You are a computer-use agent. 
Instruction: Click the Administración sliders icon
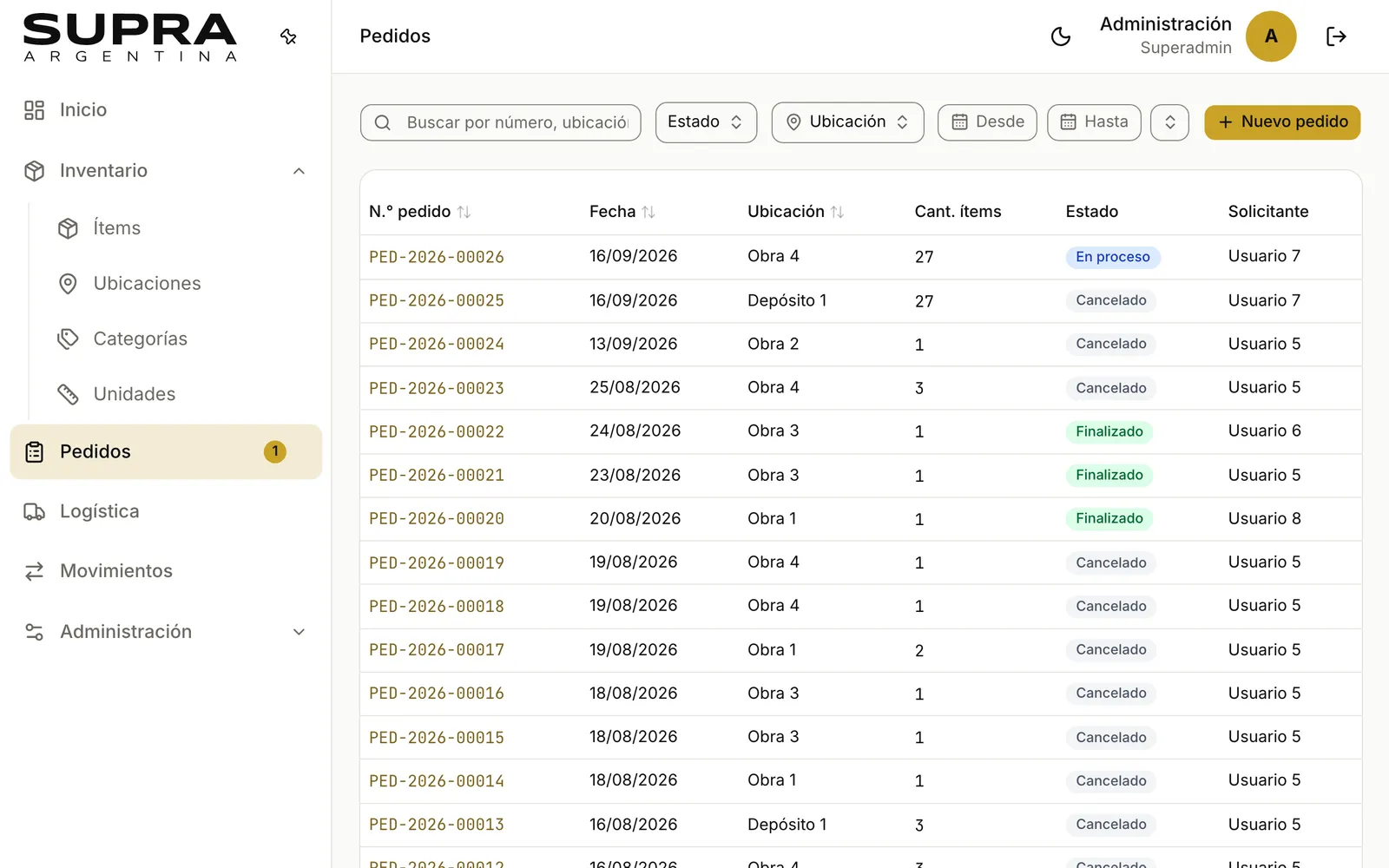click(34, 632)
